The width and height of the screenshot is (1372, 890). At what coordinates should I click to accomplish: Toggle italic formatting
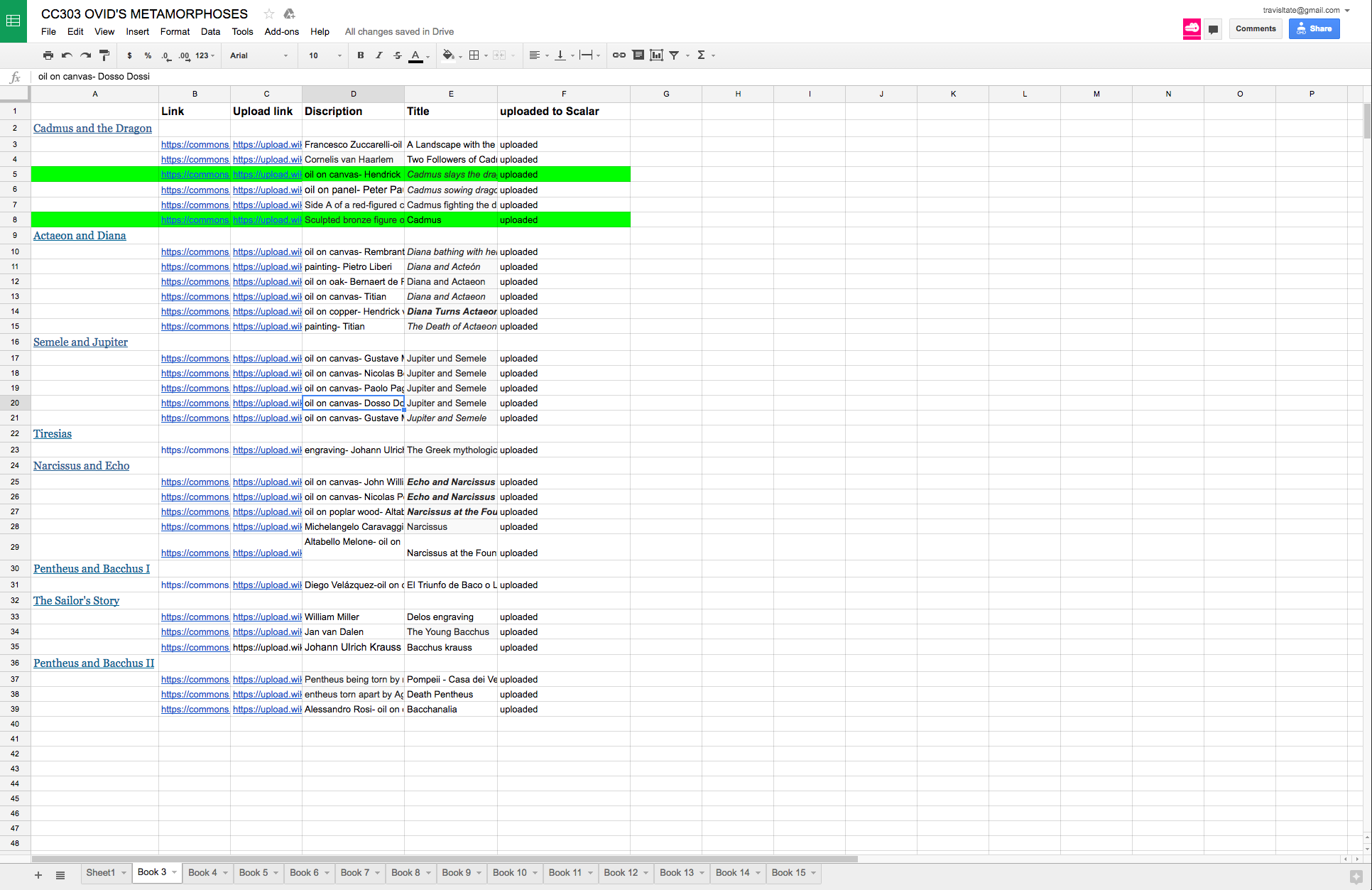(379, 55)
